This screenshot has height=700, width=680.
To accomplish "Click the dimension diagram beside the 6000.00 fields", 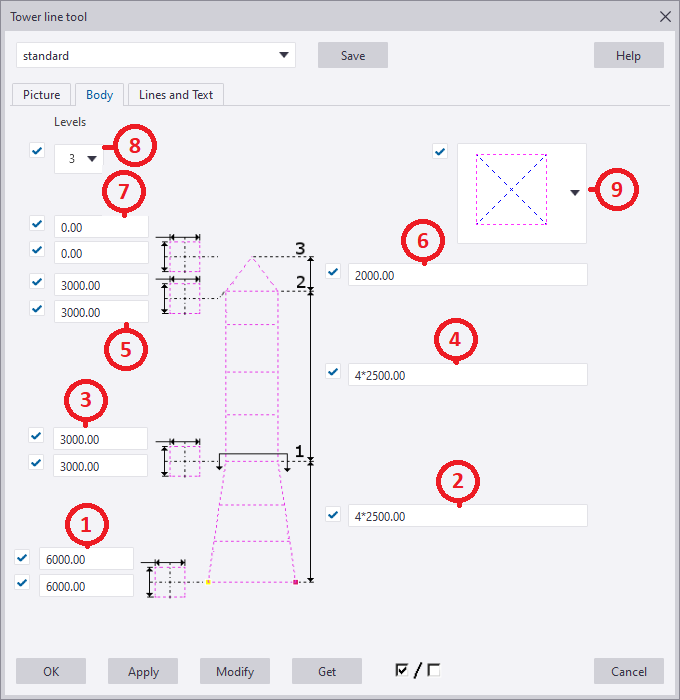I will click(x=168, y=578).
